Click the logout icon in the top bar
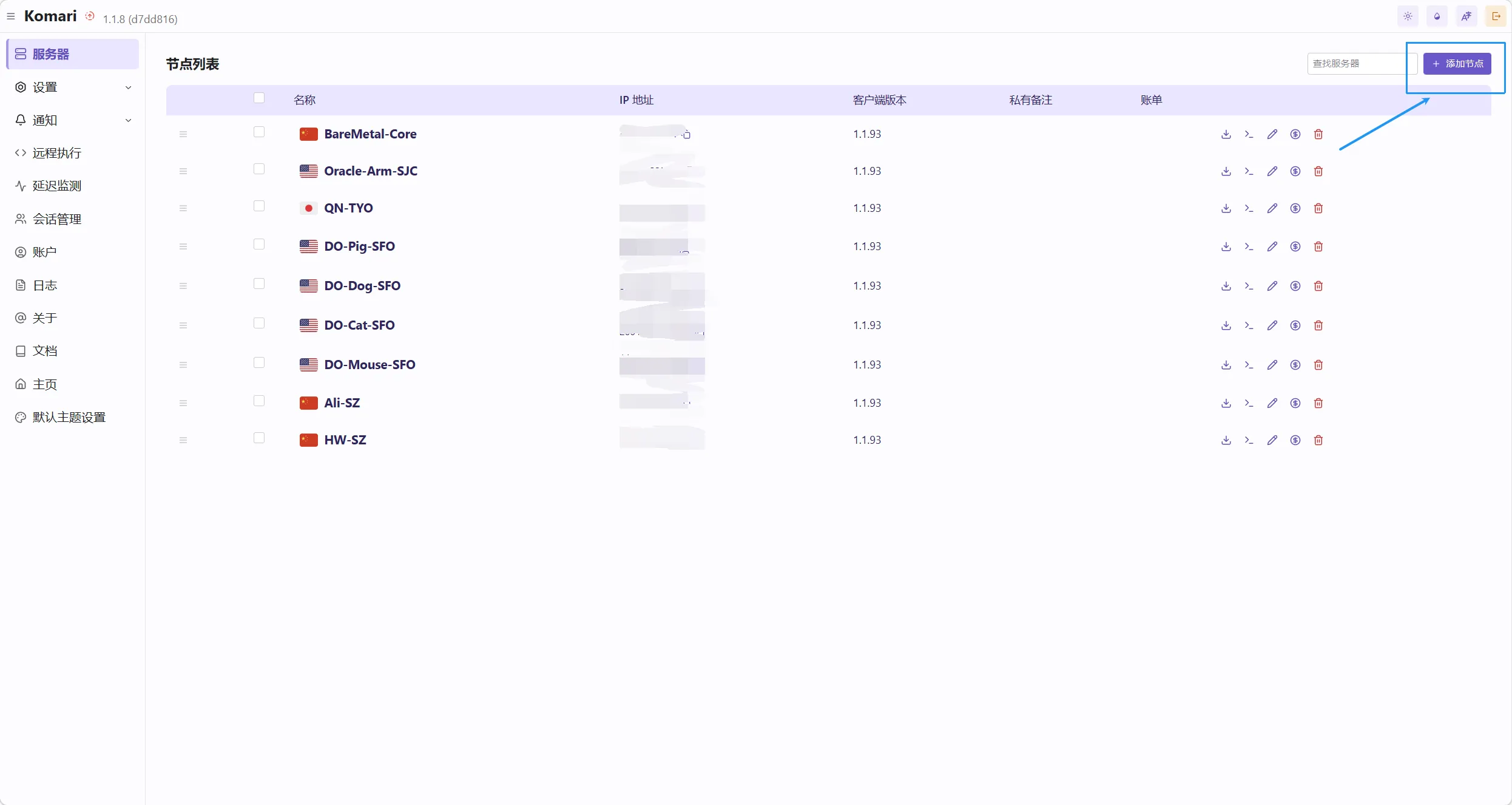The width and height of the screenshot is (1512, 805). point(1496,16)
